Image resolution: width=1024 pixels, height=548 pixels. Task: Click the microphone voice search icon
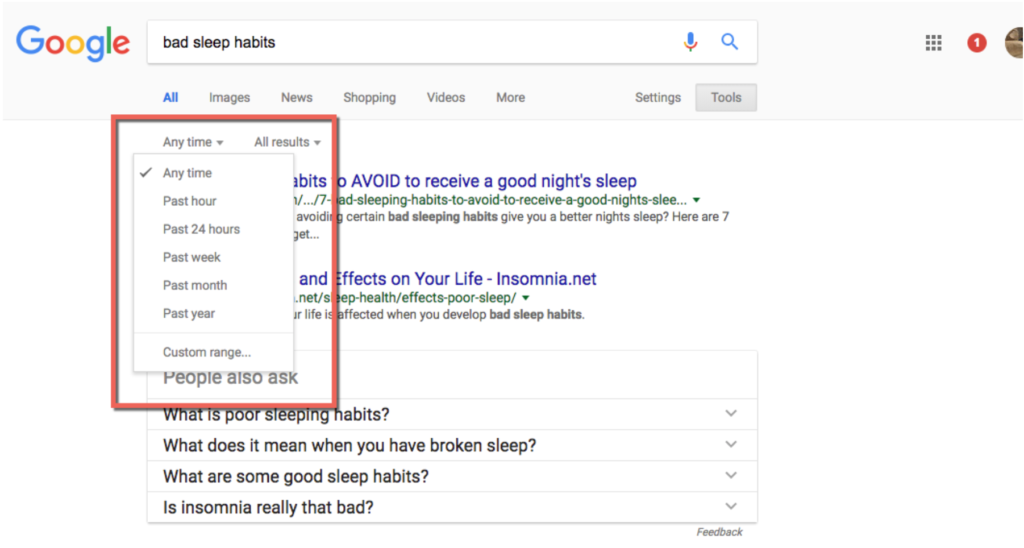click(690, 42)
